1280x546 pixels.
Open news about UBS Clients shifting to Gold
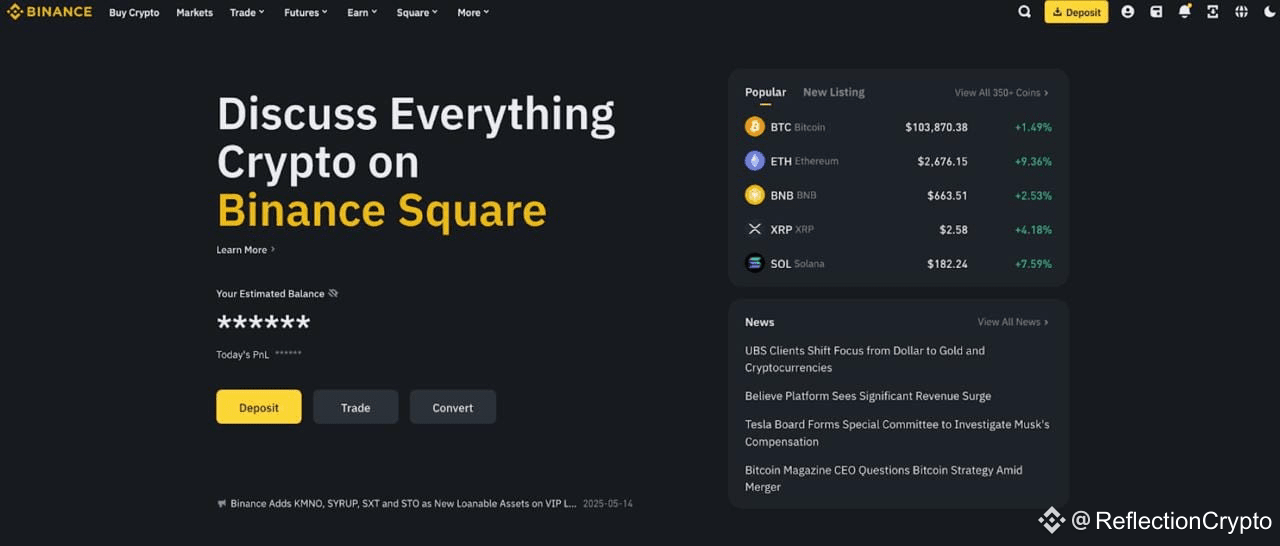[865, 359]
